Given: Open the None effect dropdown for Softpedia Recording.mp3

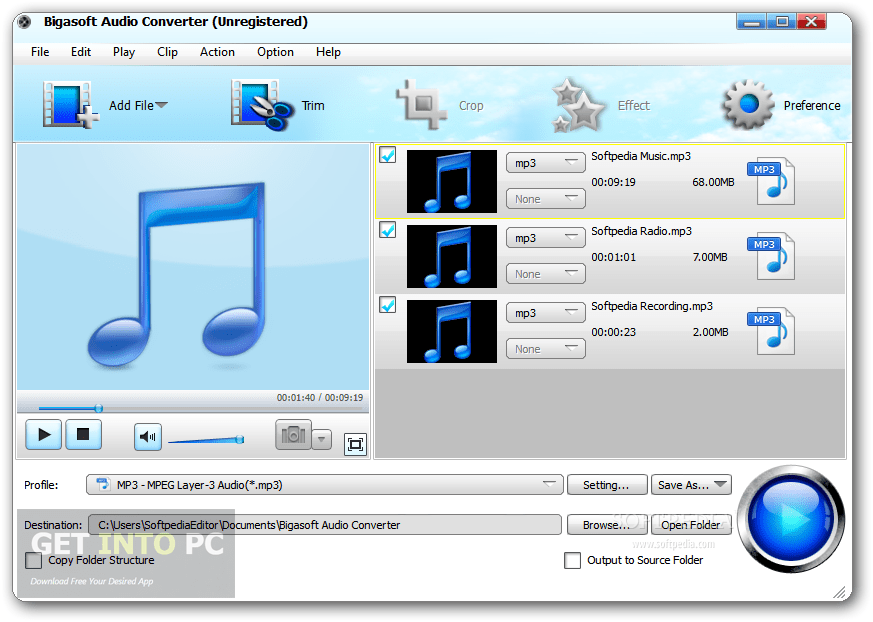Looking at the screenshot, I should click(545, 348).
